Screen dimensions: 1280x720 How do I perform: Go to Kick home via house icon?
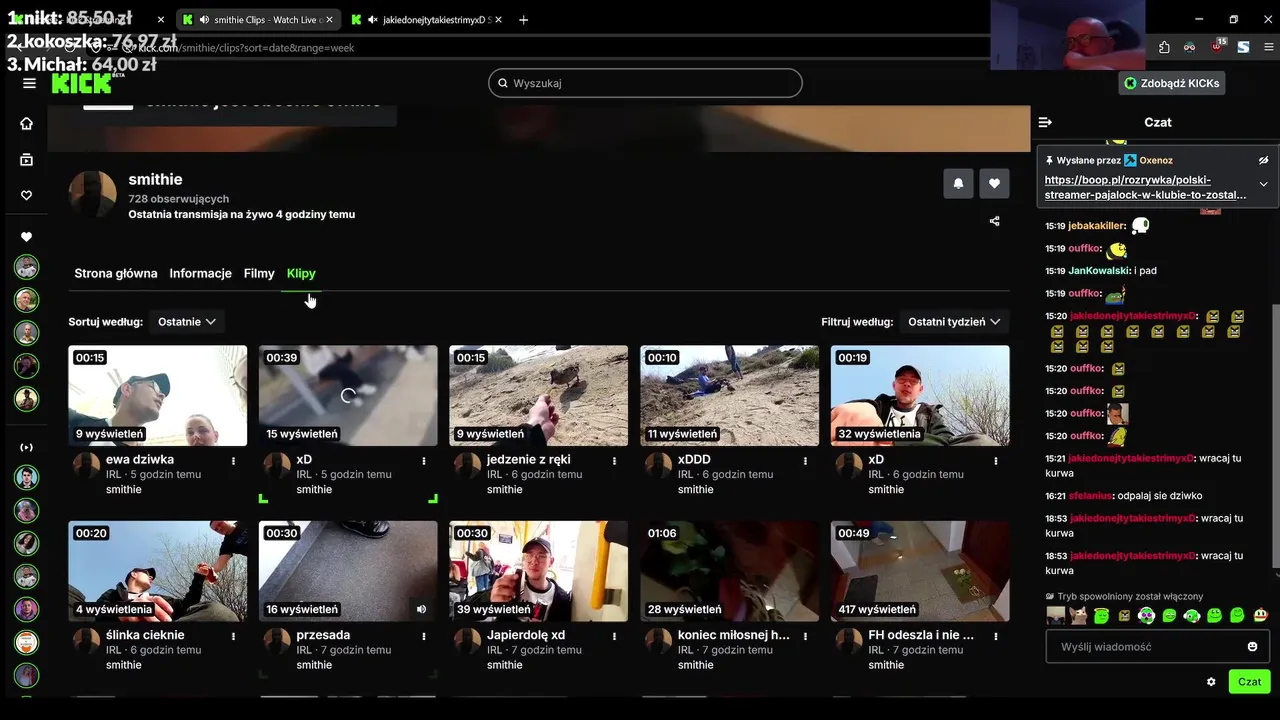(27, 123)
